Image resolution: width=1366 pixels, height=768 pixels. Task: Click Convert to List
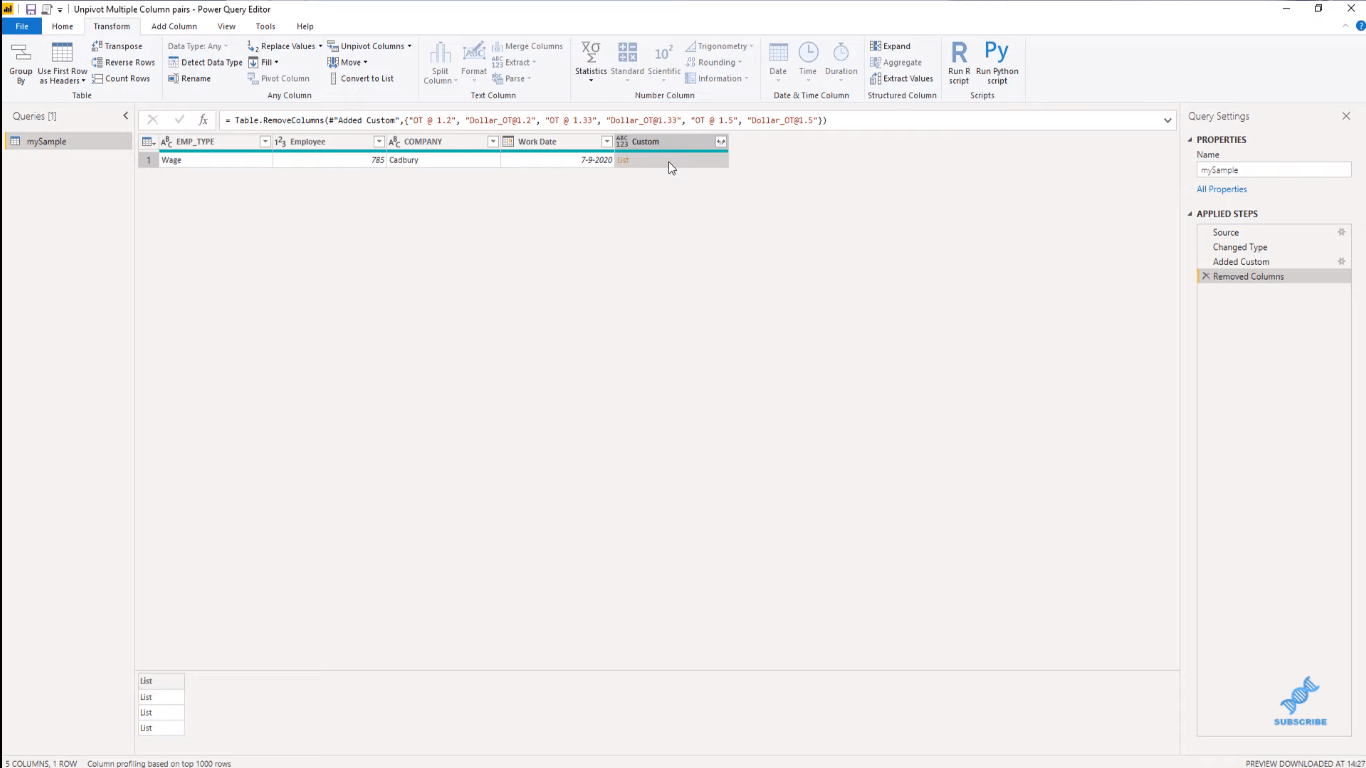pyautogui.click(x=360, y=78)
